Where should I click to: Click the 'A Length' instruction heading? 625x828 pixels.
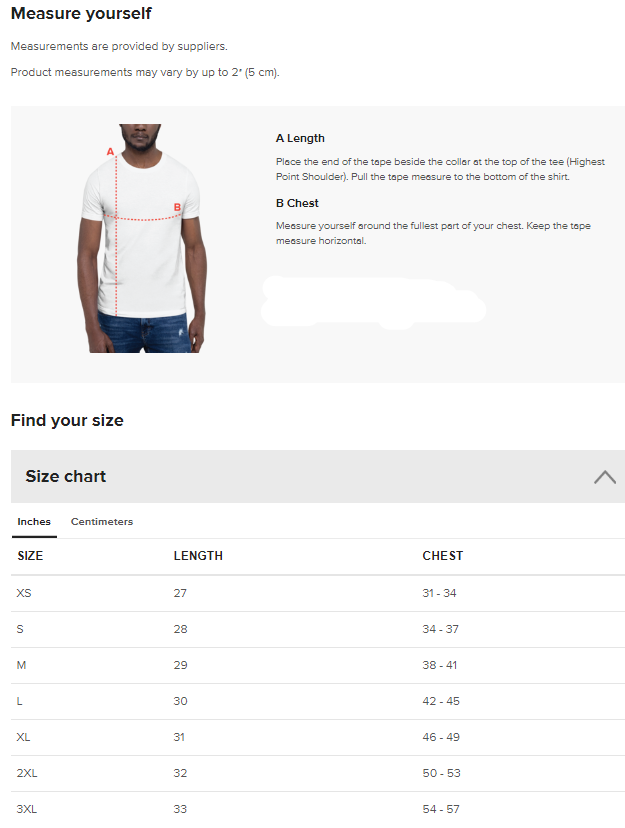pos(300,138)
